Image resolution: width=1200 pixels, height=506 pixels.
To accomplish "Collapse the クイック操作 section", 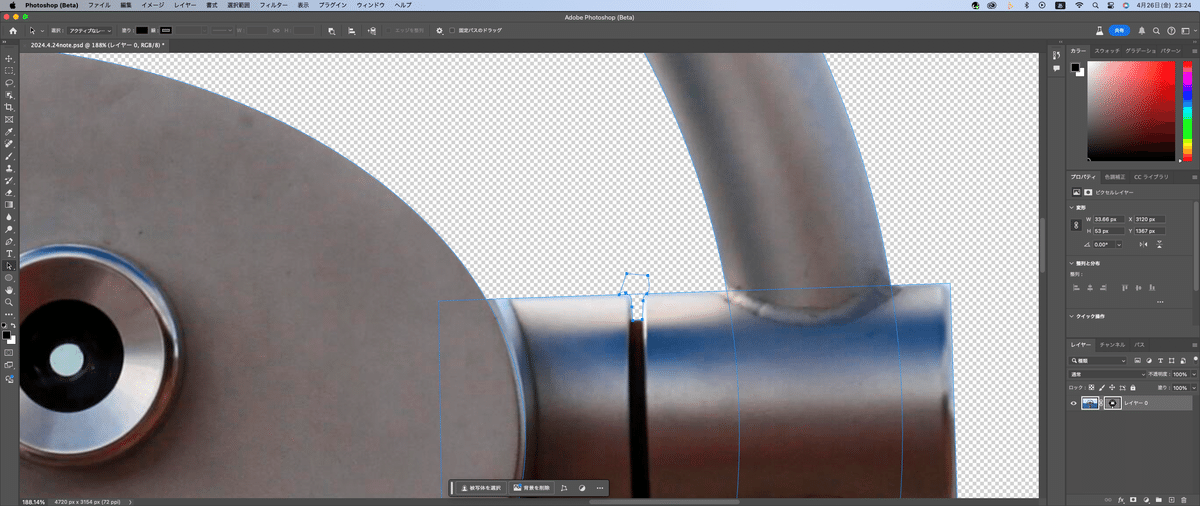I will point(1071,316).
